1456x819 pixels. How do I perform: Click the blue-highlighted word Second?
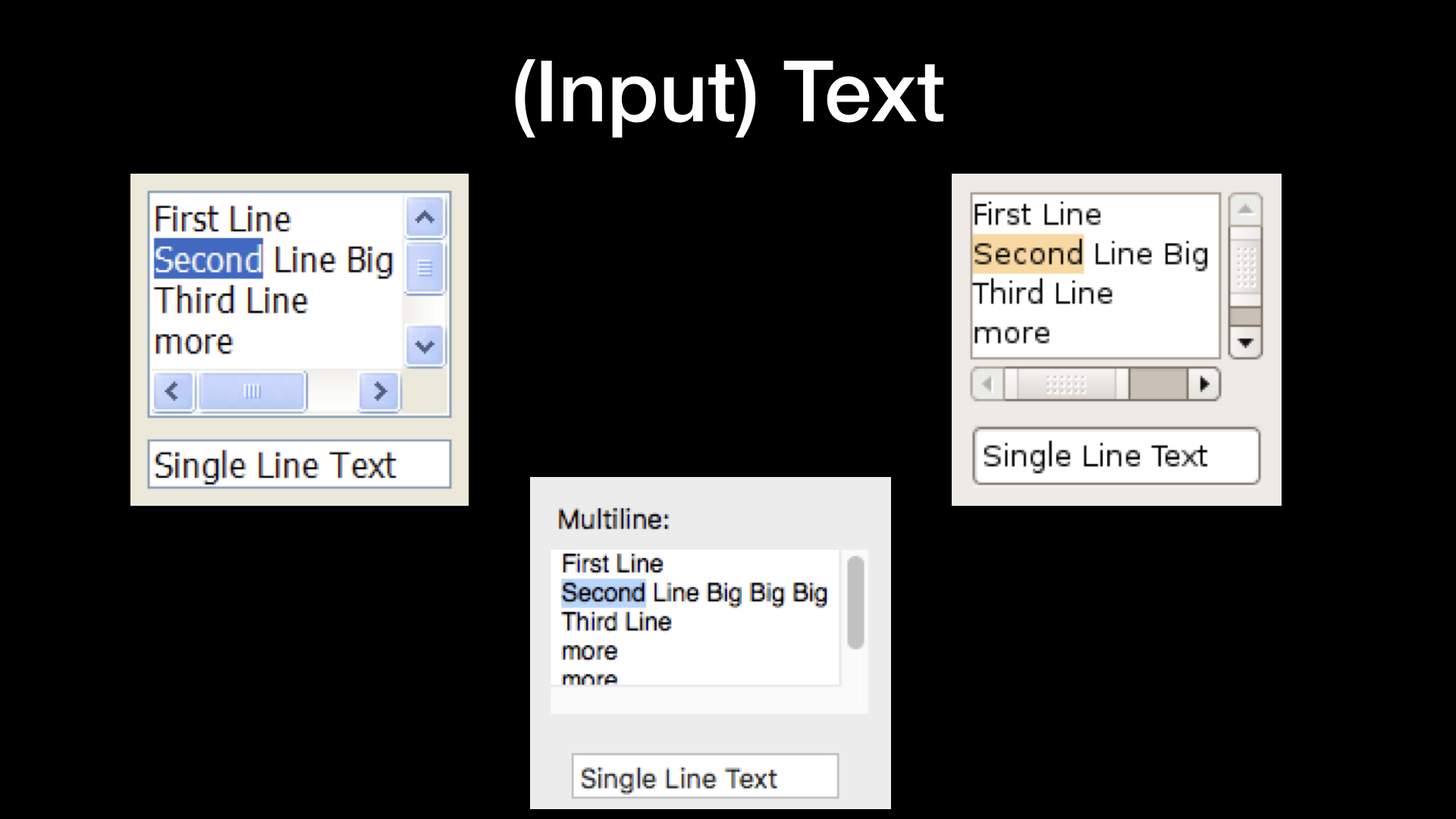click(209, 259)
